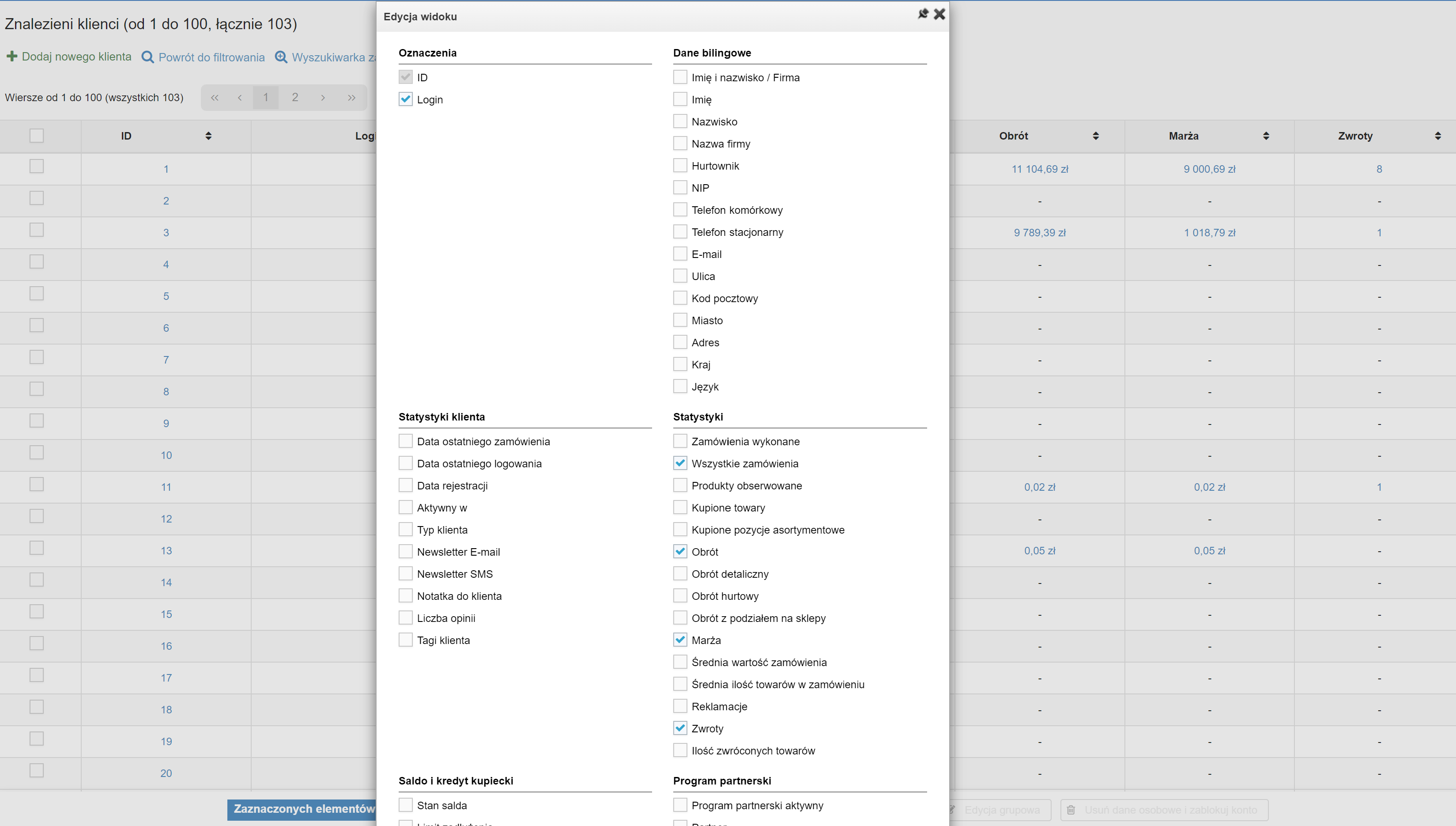The image size is (1456, 826).
Task: Check the Kraj column option
Action: pyautogui.click(x=680, y=364)
